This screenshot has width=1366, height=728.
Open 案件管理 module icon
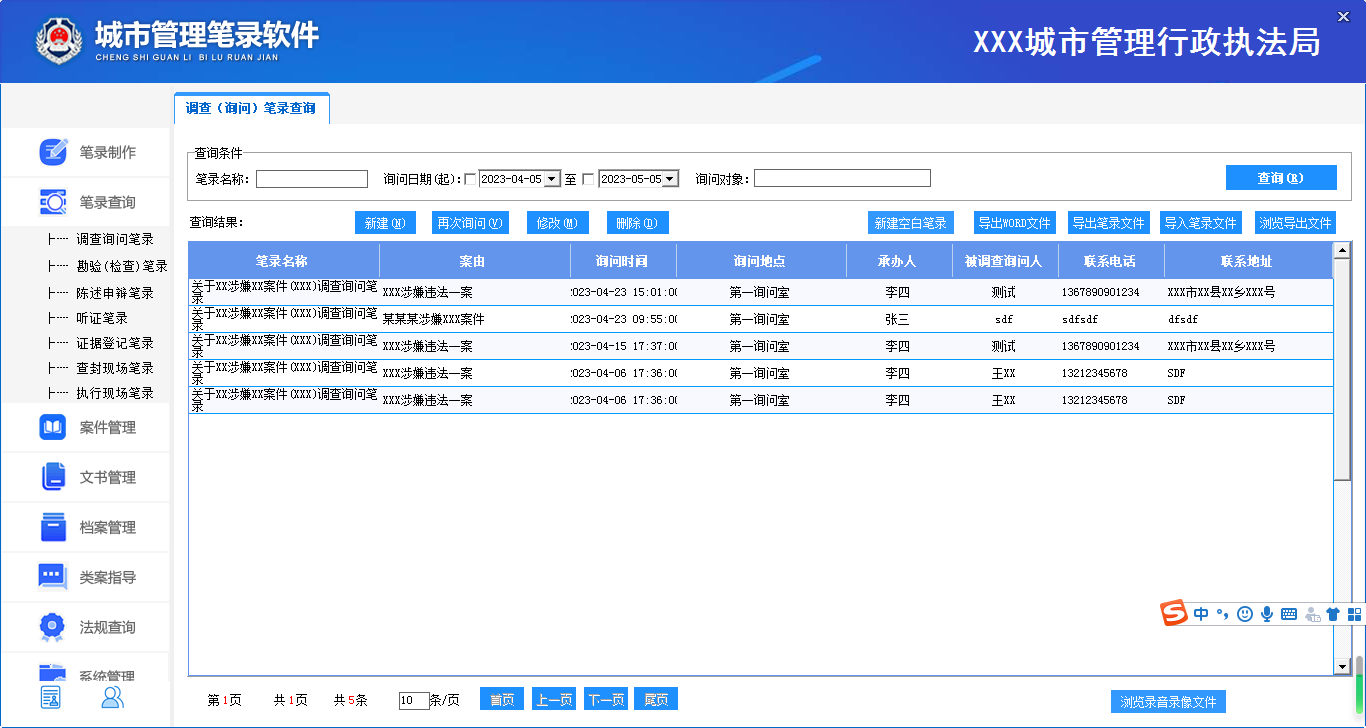point(53,427)
